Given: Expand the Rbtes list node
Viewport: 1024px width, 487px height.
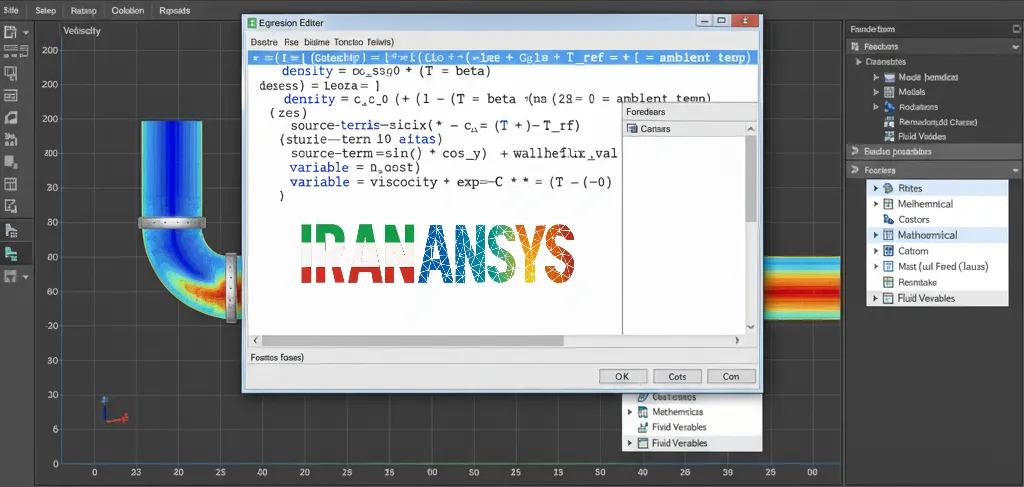Looking at the screenshot, I should [876, 188].
